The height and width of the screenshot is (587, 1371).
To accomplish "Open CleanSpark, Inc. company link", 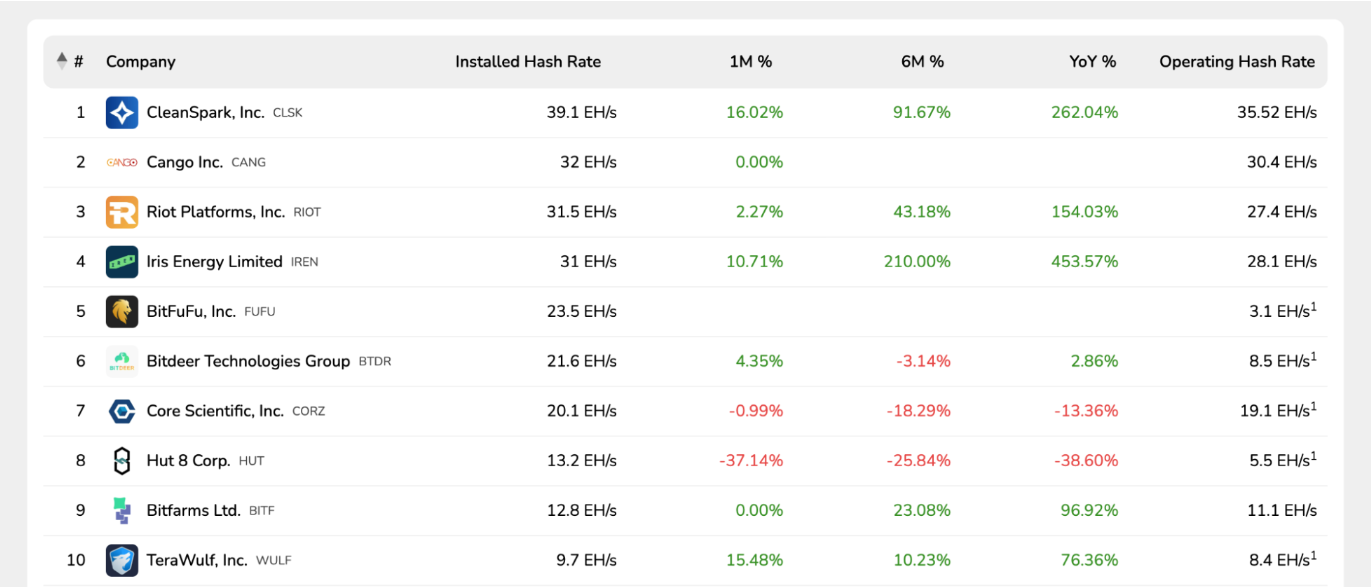I will tap(205, 113).
